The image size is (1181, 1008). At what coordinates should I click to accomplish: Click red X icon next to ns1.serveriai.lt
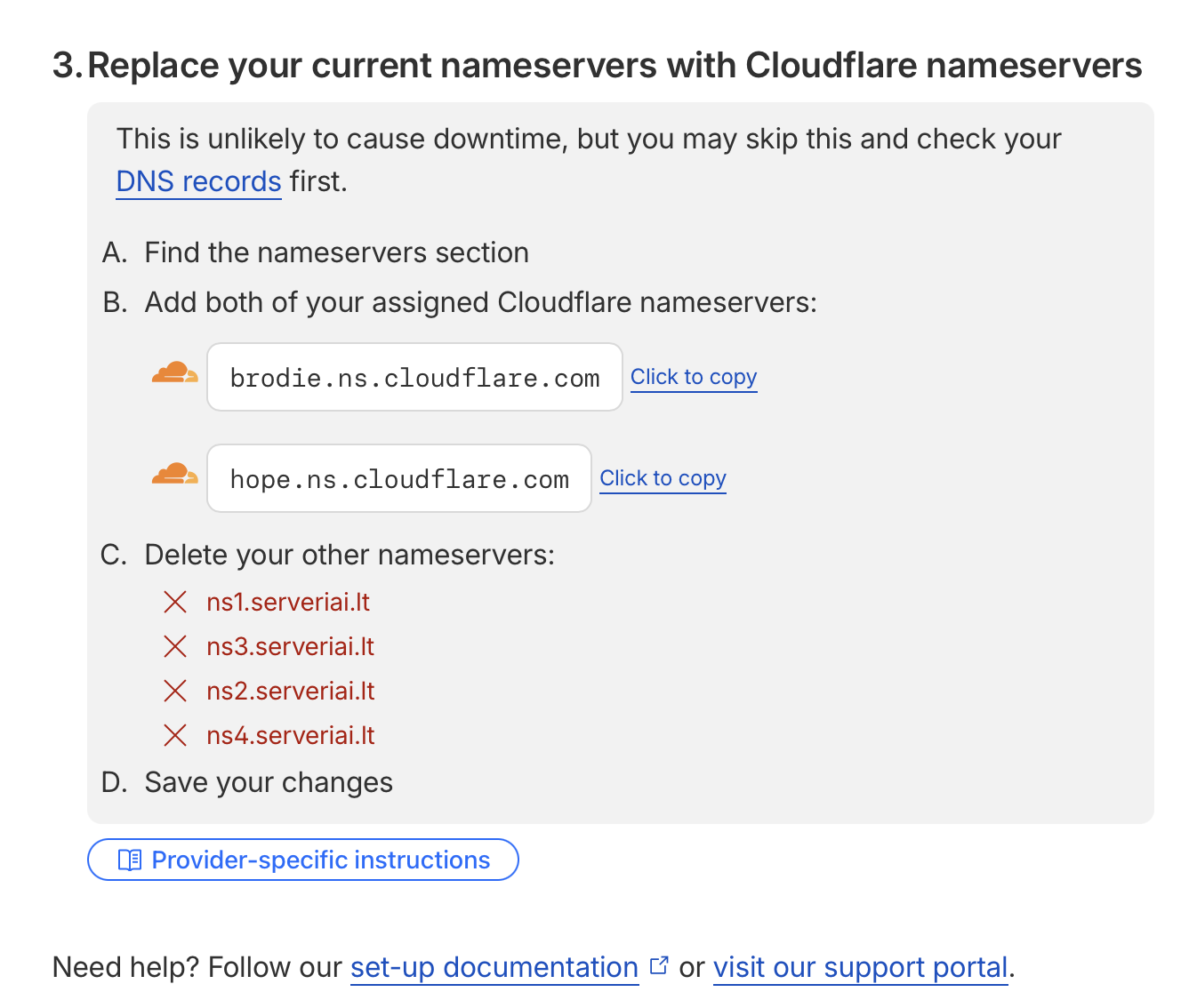(x=175, y=603)
